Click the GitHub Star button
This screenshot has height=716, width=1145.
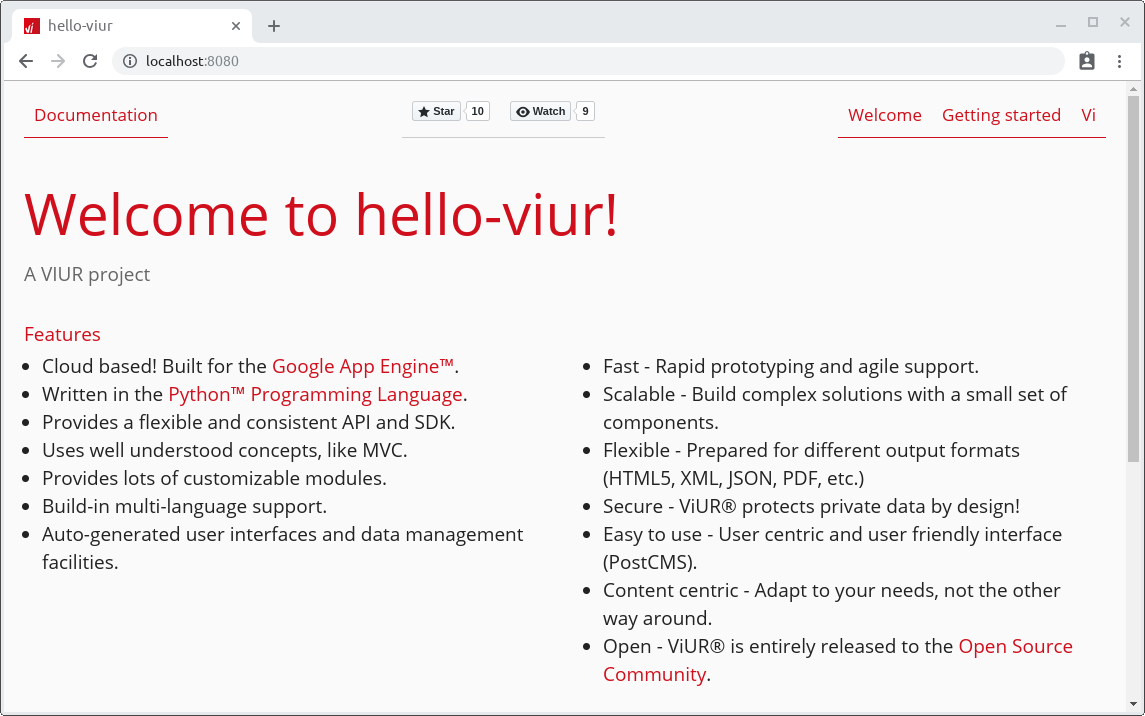pyautogui.click(x=436, y=111)
